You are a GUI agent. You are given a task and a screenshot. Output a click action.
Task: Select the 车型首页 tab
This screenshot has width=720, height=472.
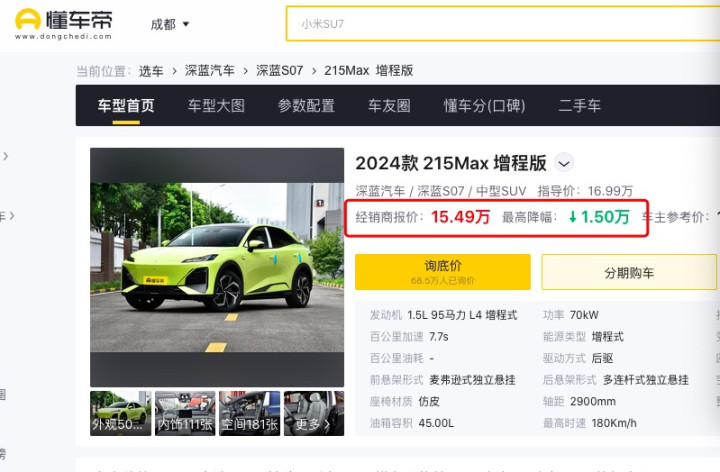click(126, 106)
